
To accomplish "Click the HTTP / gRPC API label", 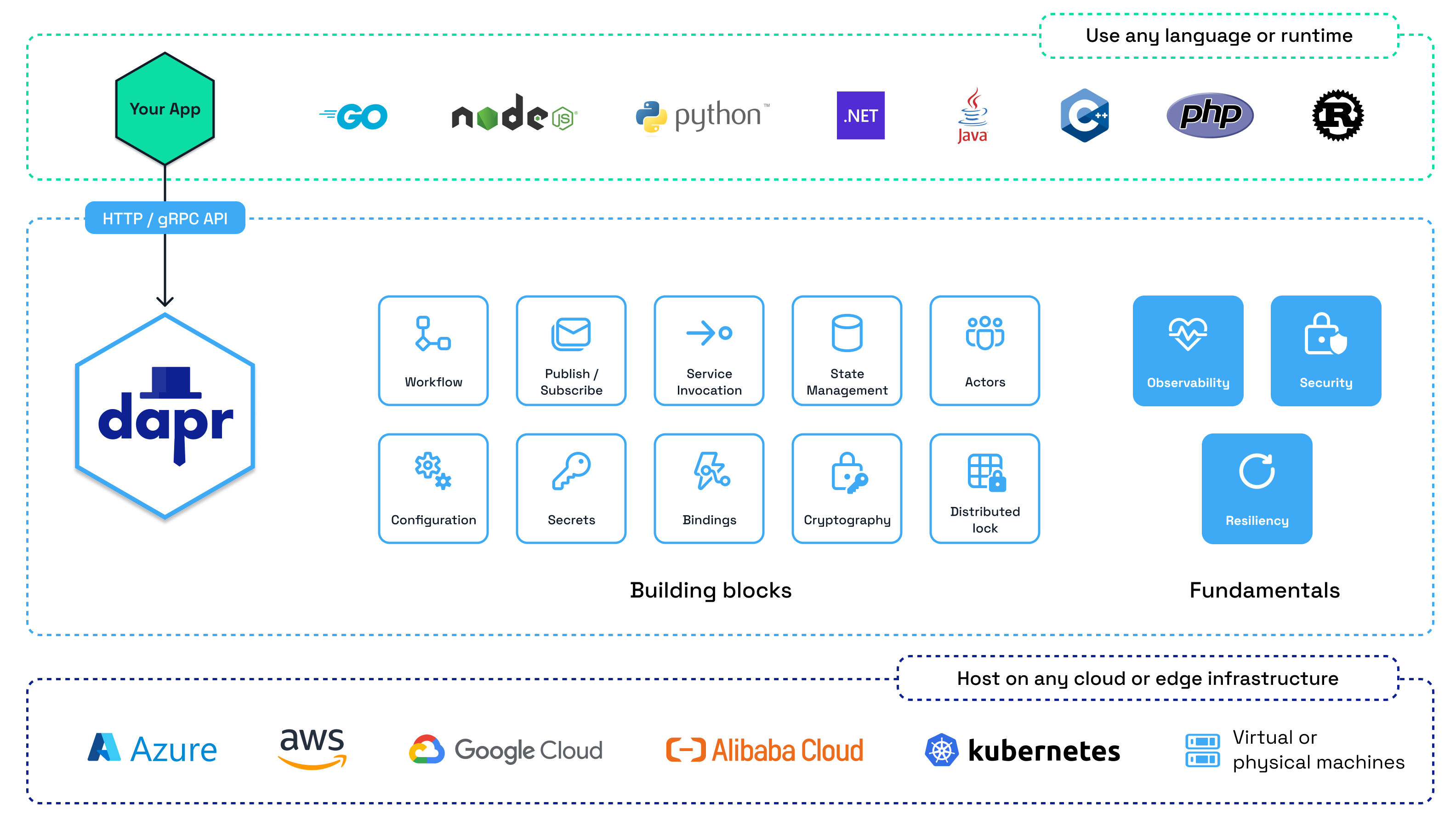I will (165, 217).
